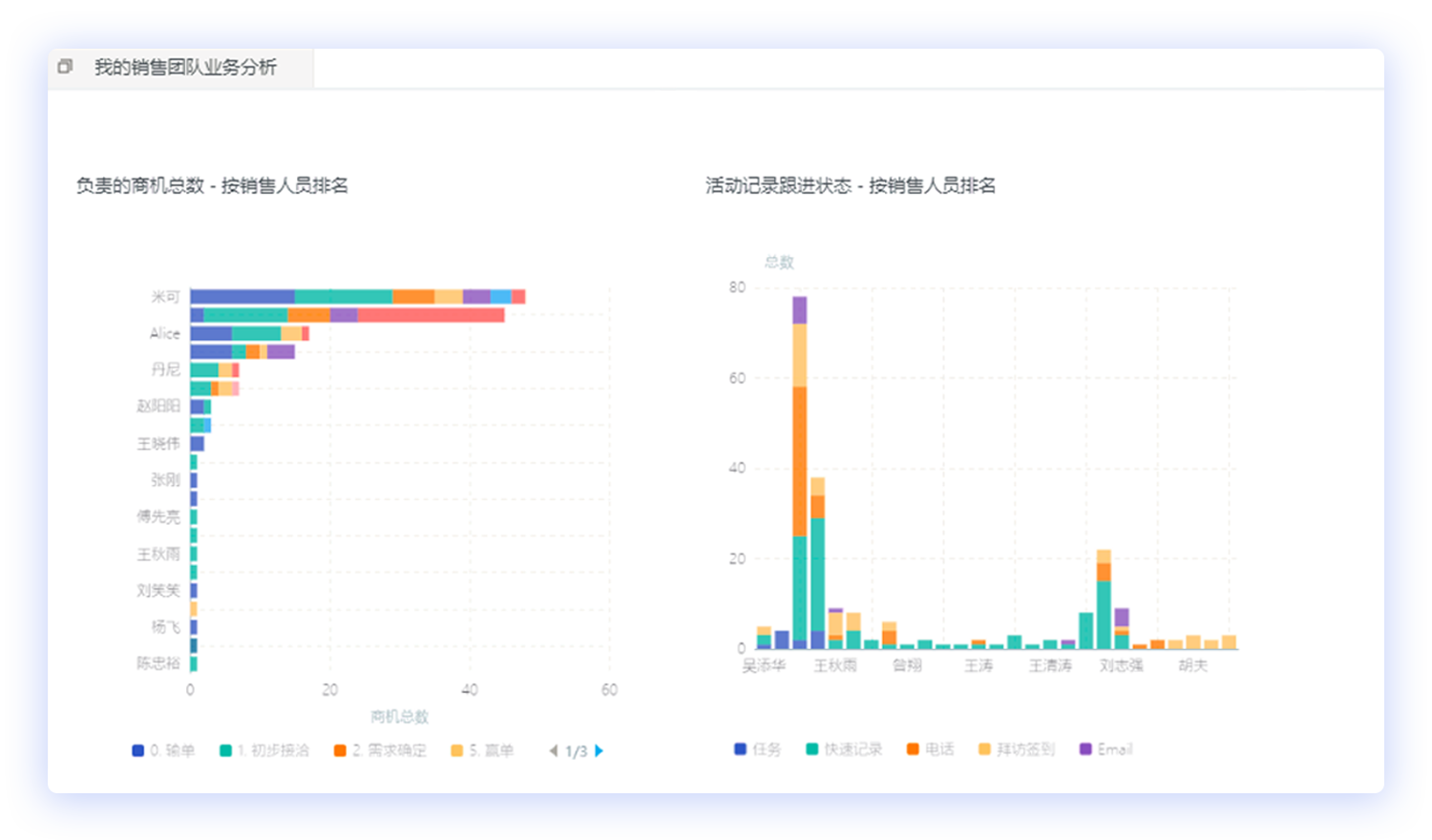Click the 1/3 legend page indicator
The width and height of the screenshot is (1432, 840).
(576, 752)
